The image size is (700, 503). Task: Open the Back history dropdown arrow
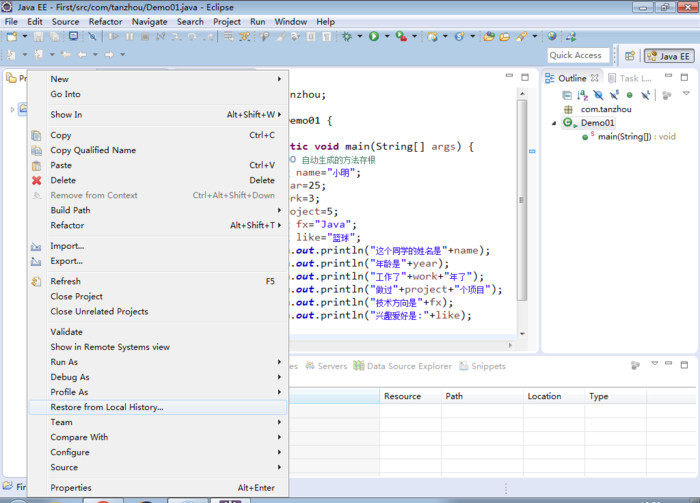pyautogui.click(x=95, y=55)
